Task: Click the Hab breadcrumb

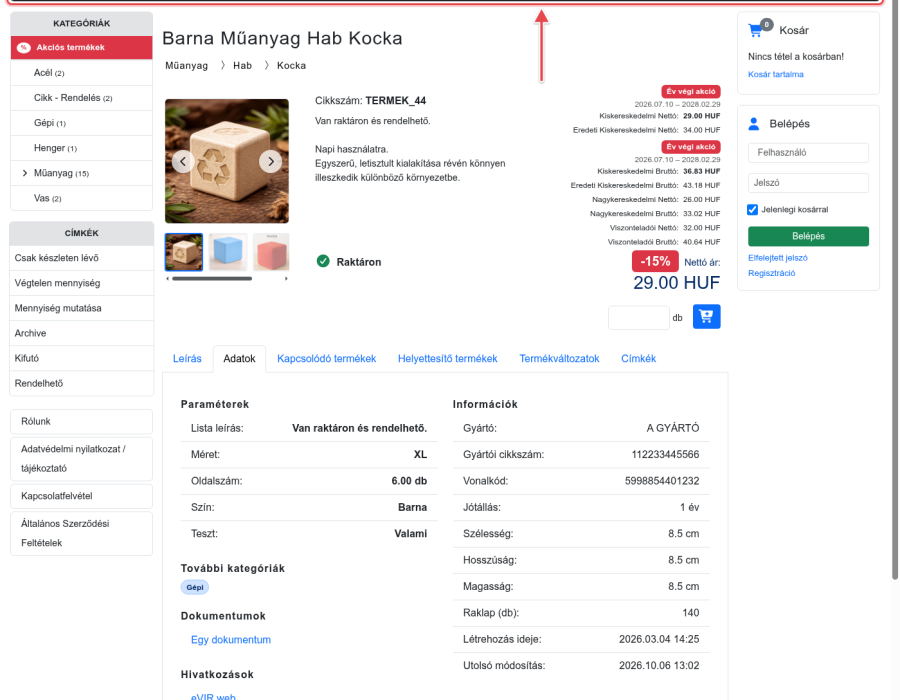Action: pos(242,66)
